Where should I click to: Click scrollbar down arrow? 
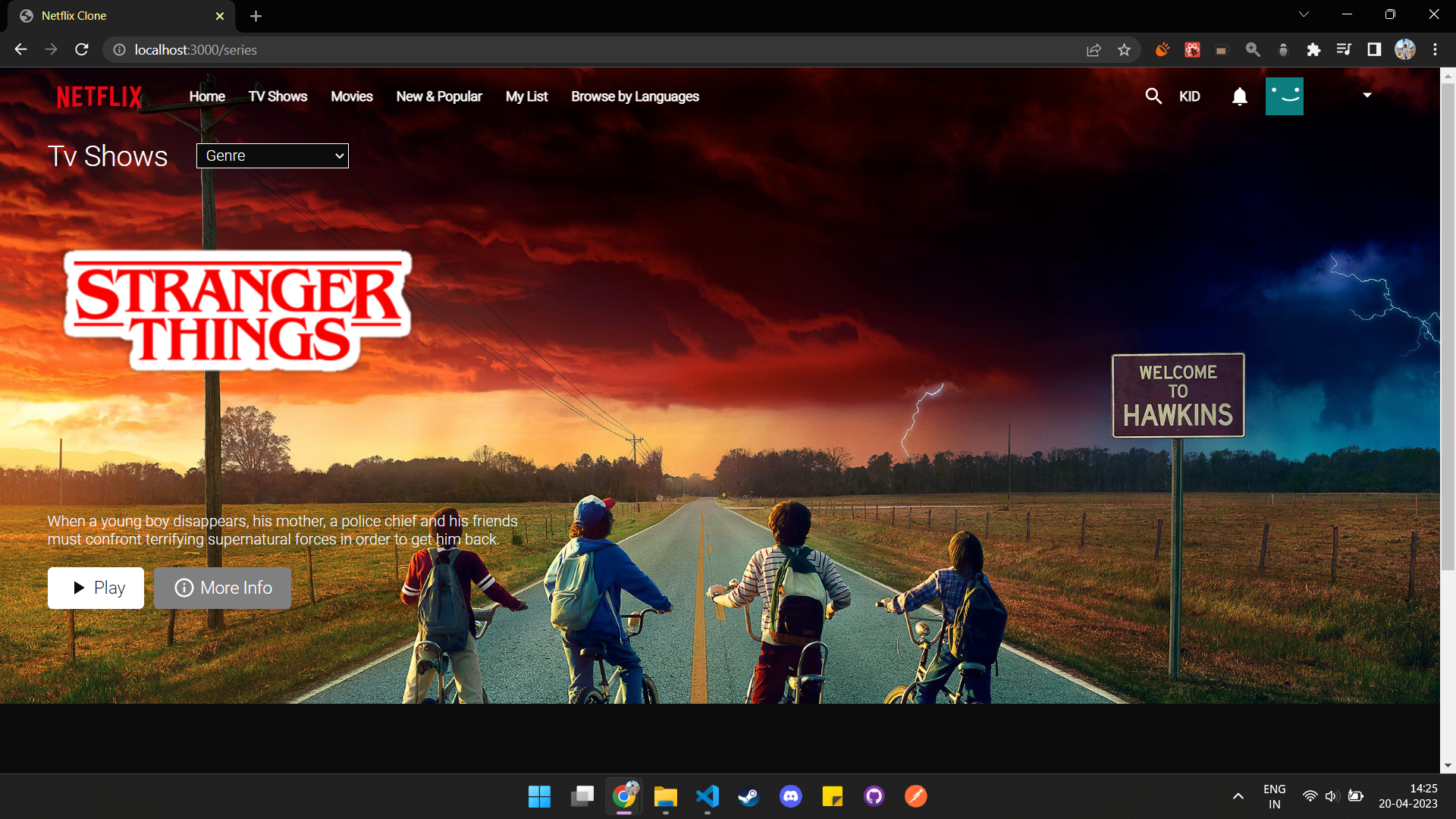[x=1448, y=766]
